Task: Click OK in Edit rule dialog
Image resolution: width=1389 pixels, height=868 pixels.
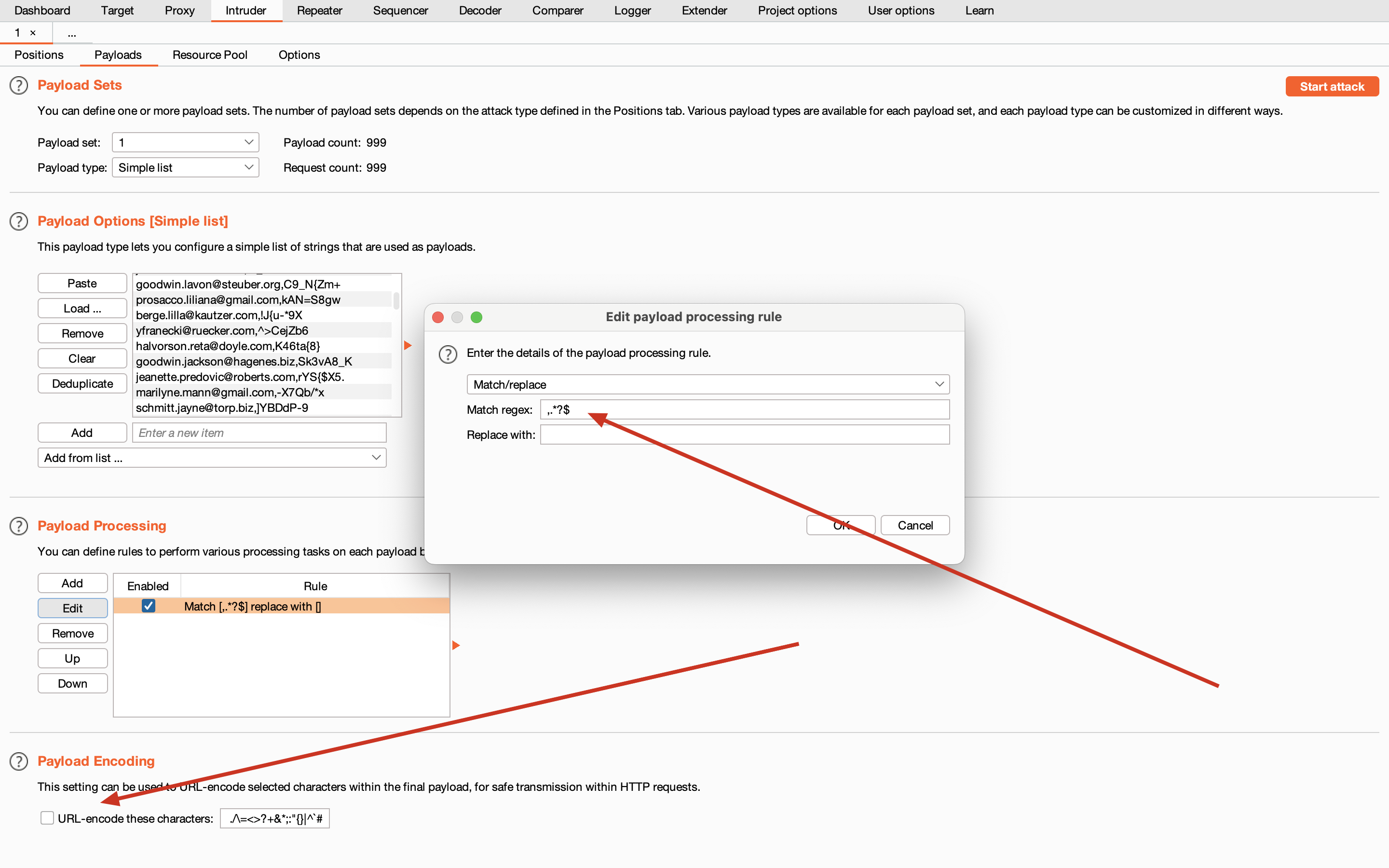Action: (841, 525)
